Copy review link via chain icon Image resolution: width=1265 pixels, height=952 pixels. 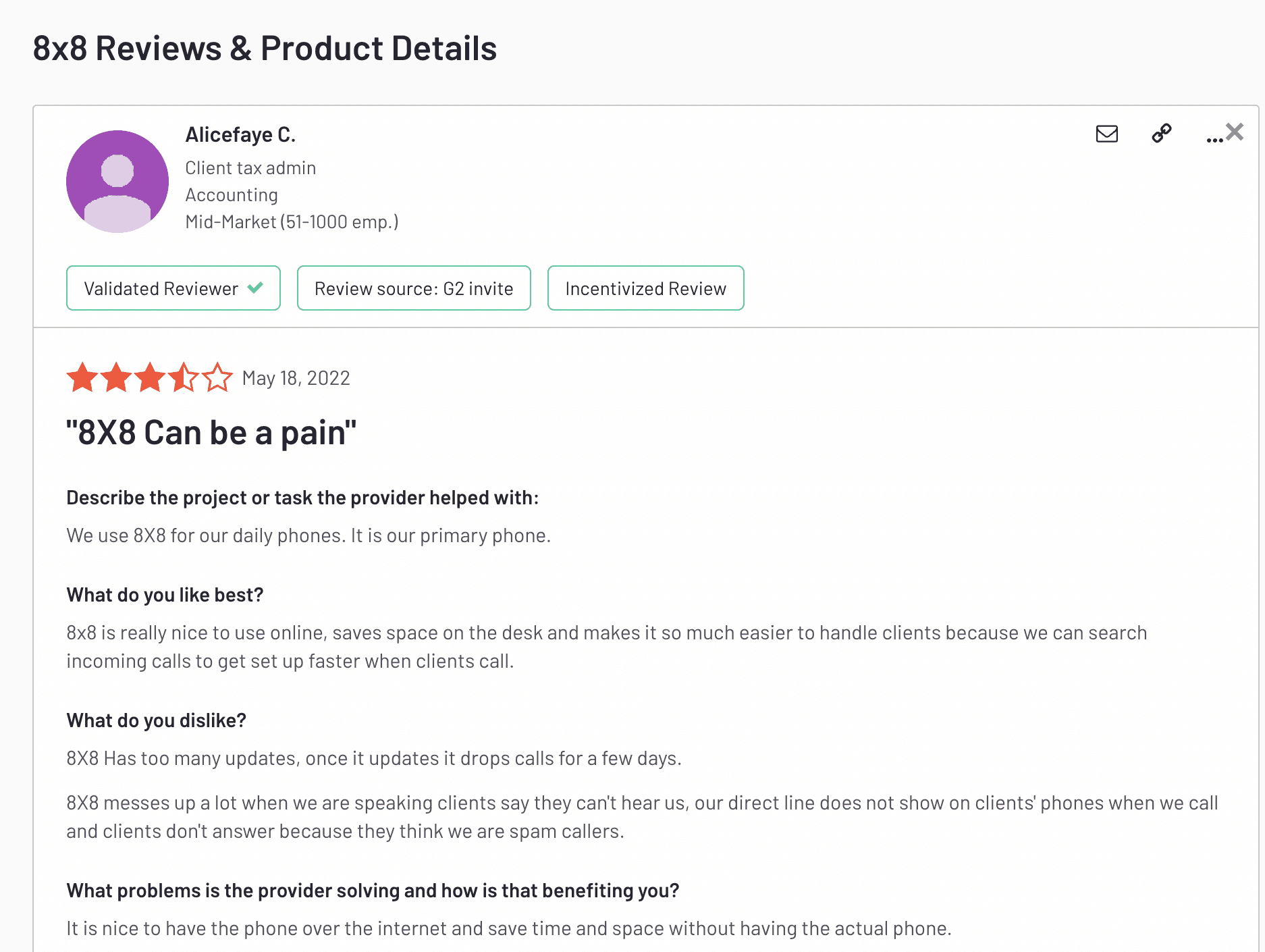(x=1161, y=134)
